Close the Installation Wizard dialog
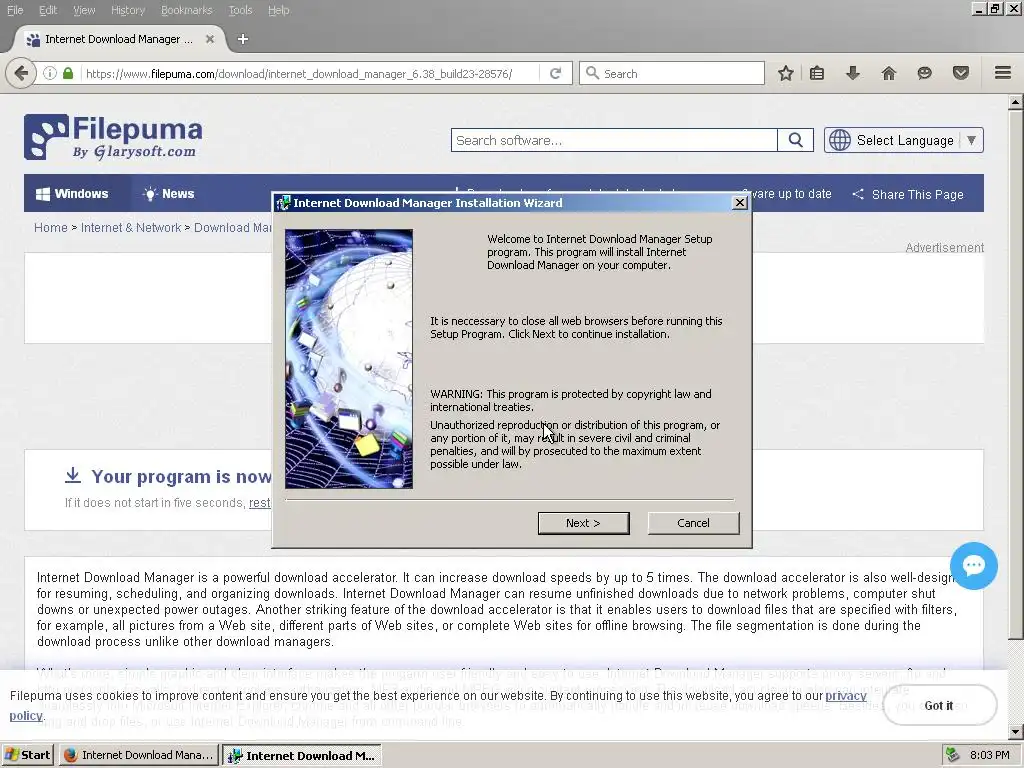1024x768 pixels. point(740,202)
